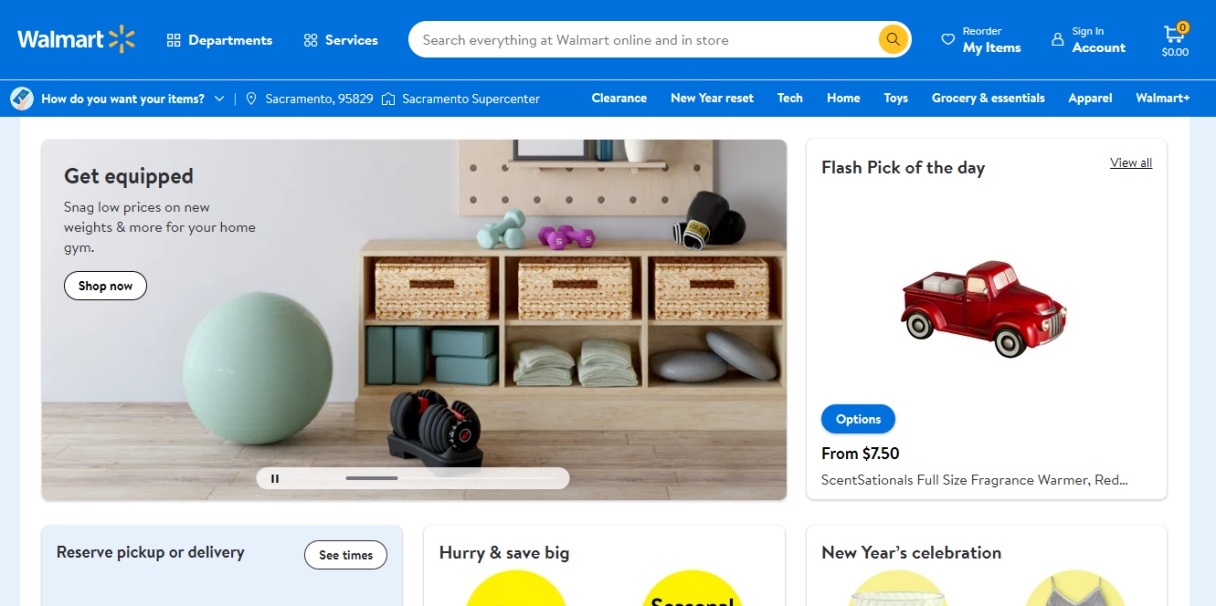Click the Sacramento 95829 location pin
Viewport: 1216px width, 606px height.
pos(251,99)
